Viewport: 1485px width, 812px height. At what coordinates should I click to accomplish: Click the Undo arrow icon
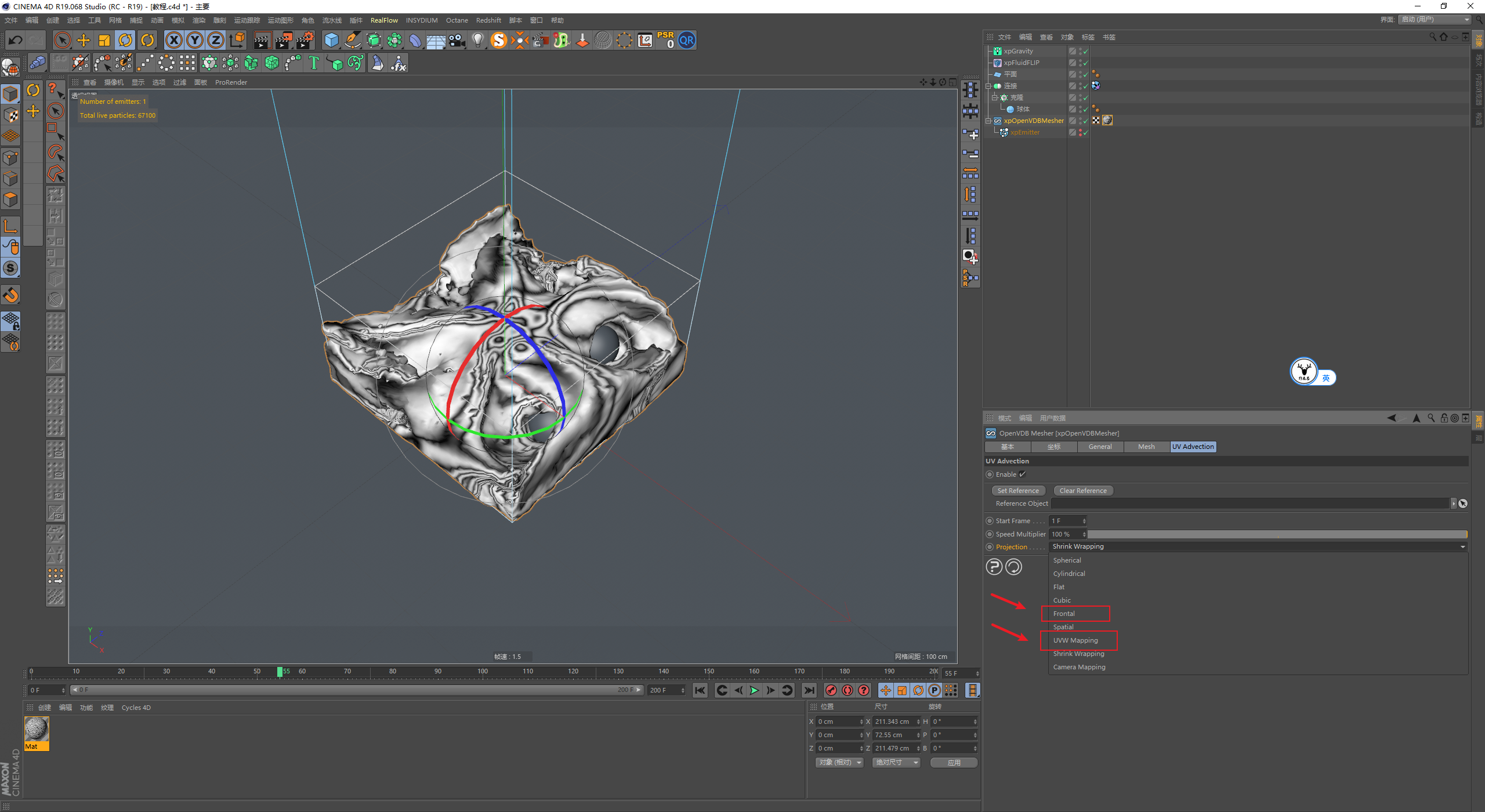[x=16, y=40]
